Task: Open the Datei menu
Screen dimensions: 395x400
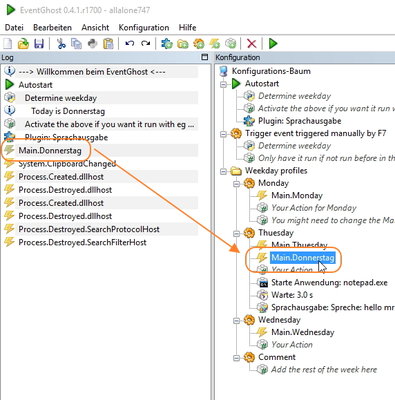Action: [x=14, y=27]
